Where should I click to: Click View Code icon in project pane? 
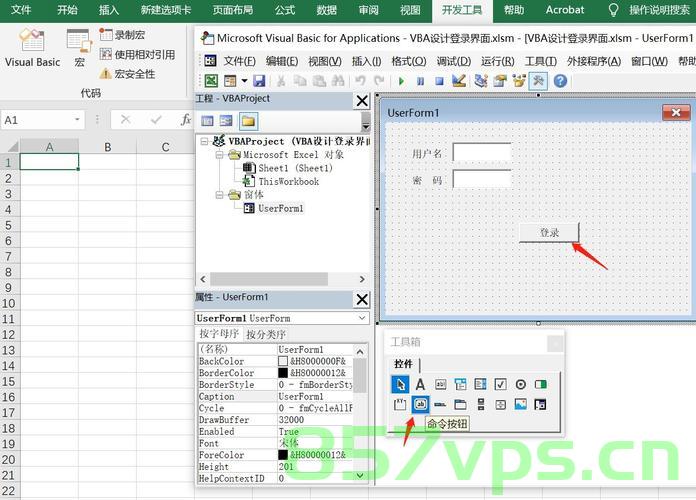click(207, 121)
